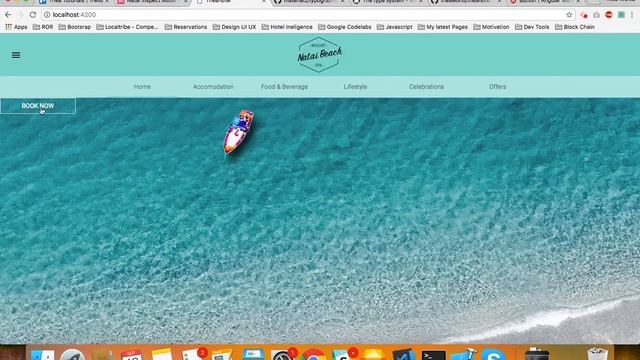Open the Reservations bookmarks folder
This screenshot has width=640, height=360.
point(186,27)
